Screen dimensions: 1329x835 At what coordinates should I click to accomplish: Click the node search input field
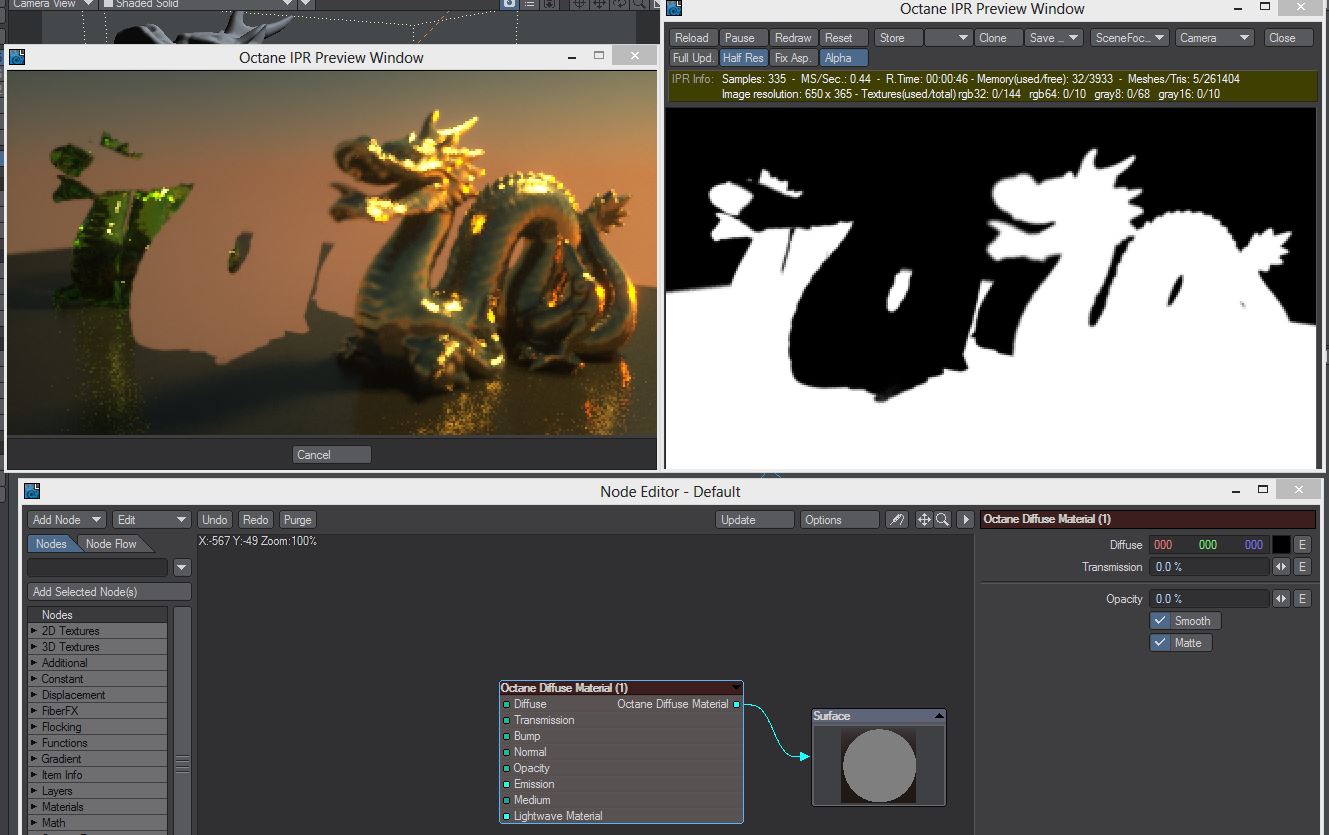pos(99,568)
